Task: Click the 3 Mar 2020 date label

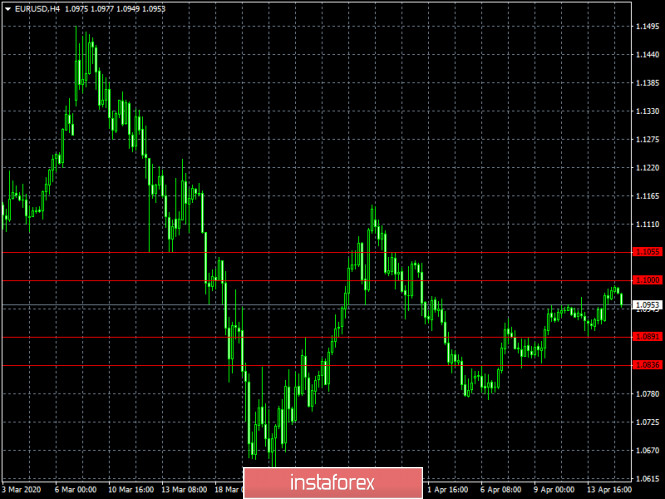Action: tap(21, 490)
